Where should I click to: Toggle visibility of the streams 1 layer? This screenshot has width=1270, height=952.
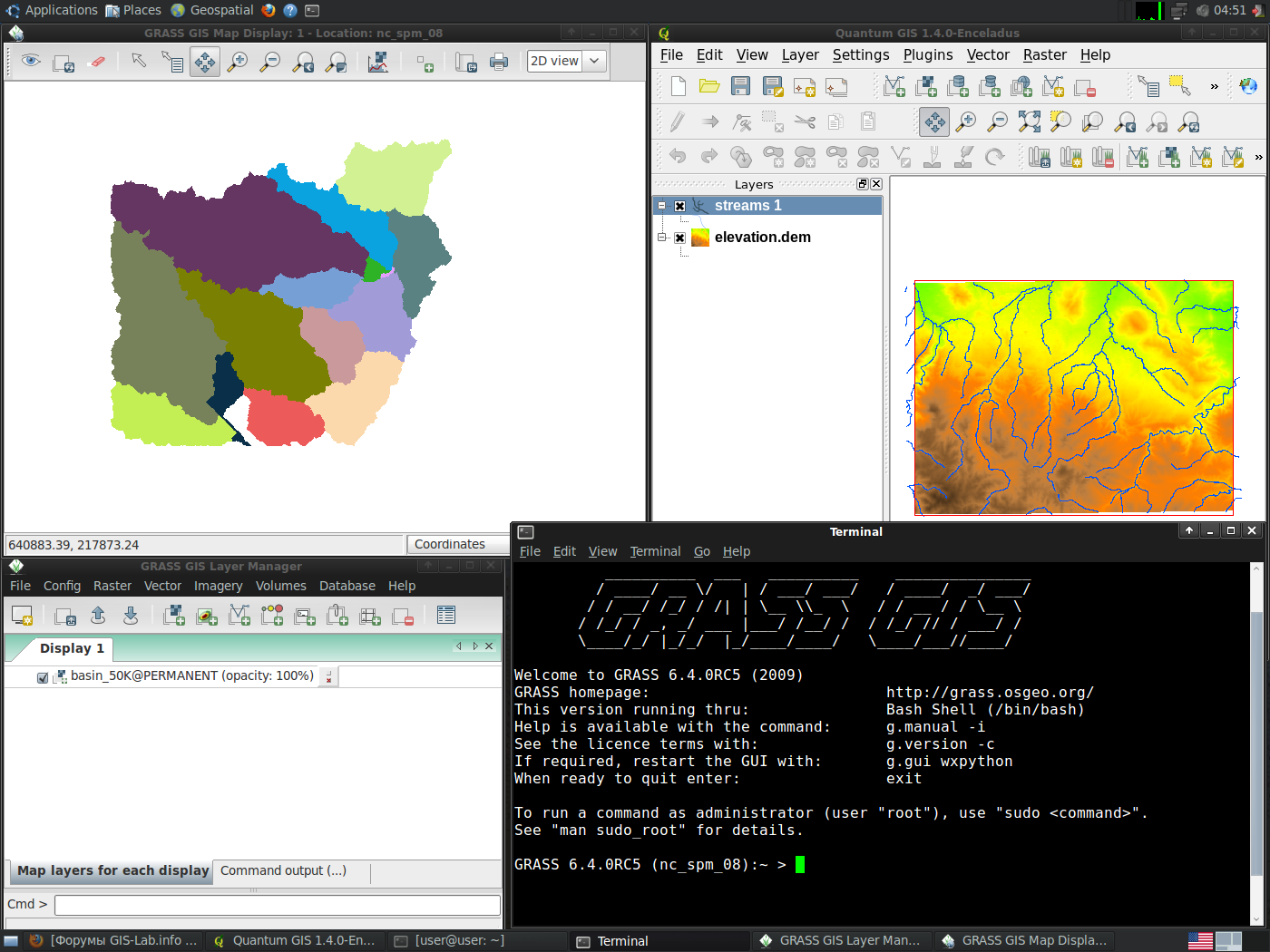click(679, 206)
